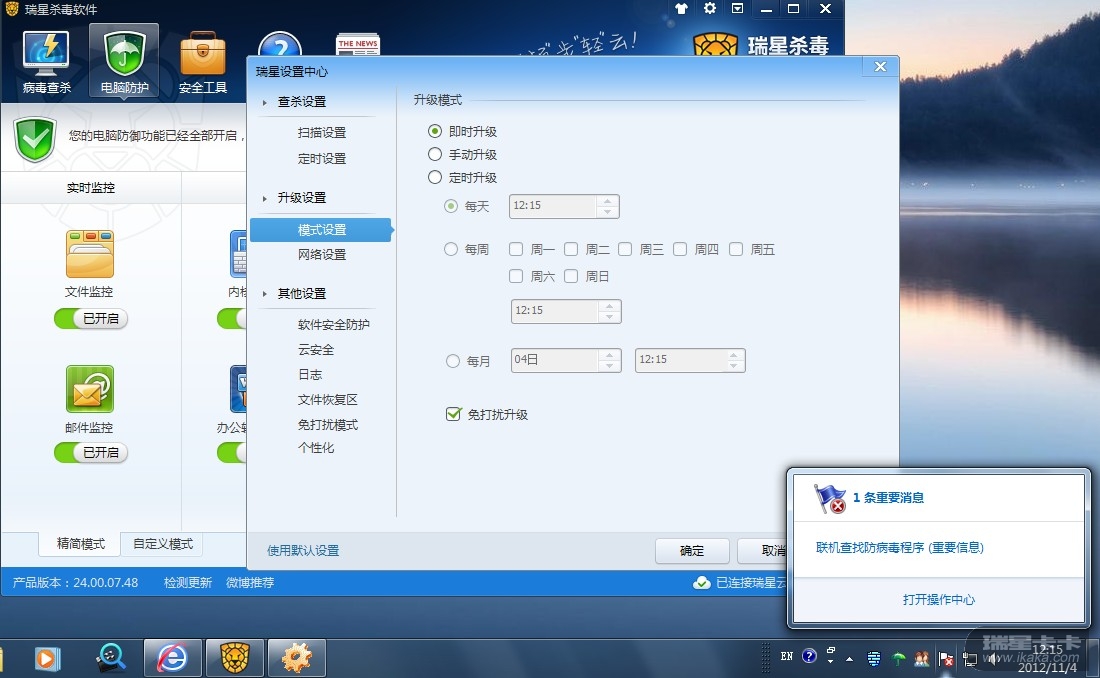Click the 每天 time spinner field
Image resolution: width=1100 pixels, height=678 pixels.
tap(564, 206)
